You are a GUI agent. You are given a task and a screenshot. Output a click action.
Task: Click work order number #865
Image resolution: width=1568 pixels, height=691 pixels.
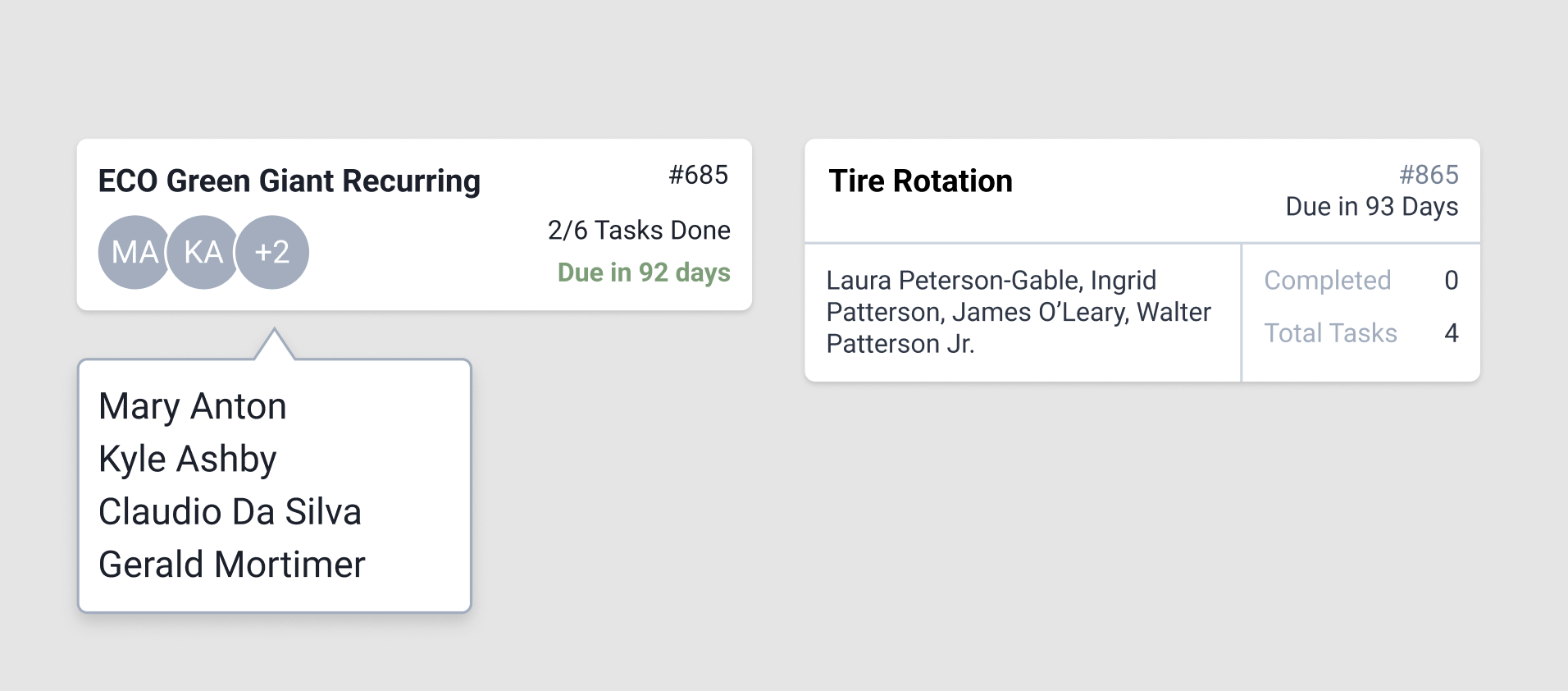pyautogui.click(x=1429, y=175)
